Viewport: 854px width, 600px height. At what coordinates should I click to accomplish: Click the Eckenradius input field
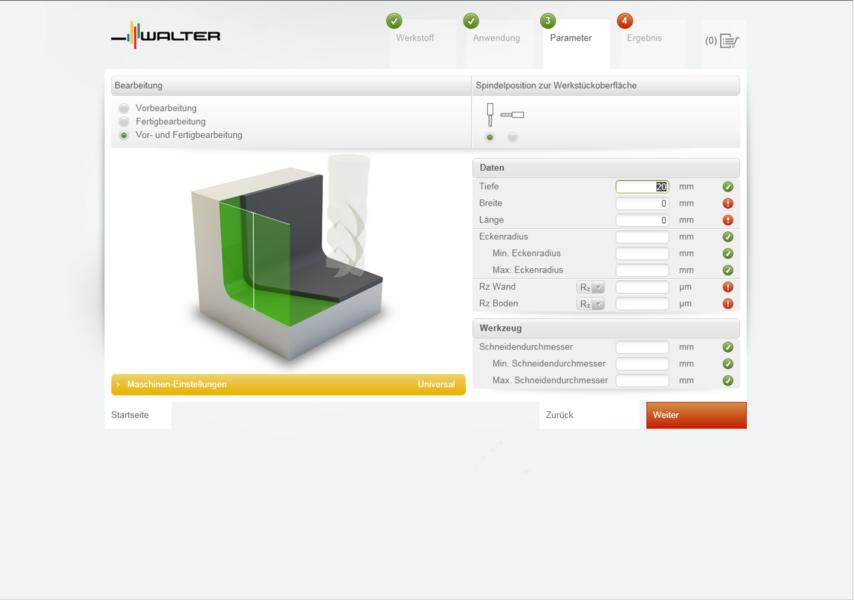(642, 237)
